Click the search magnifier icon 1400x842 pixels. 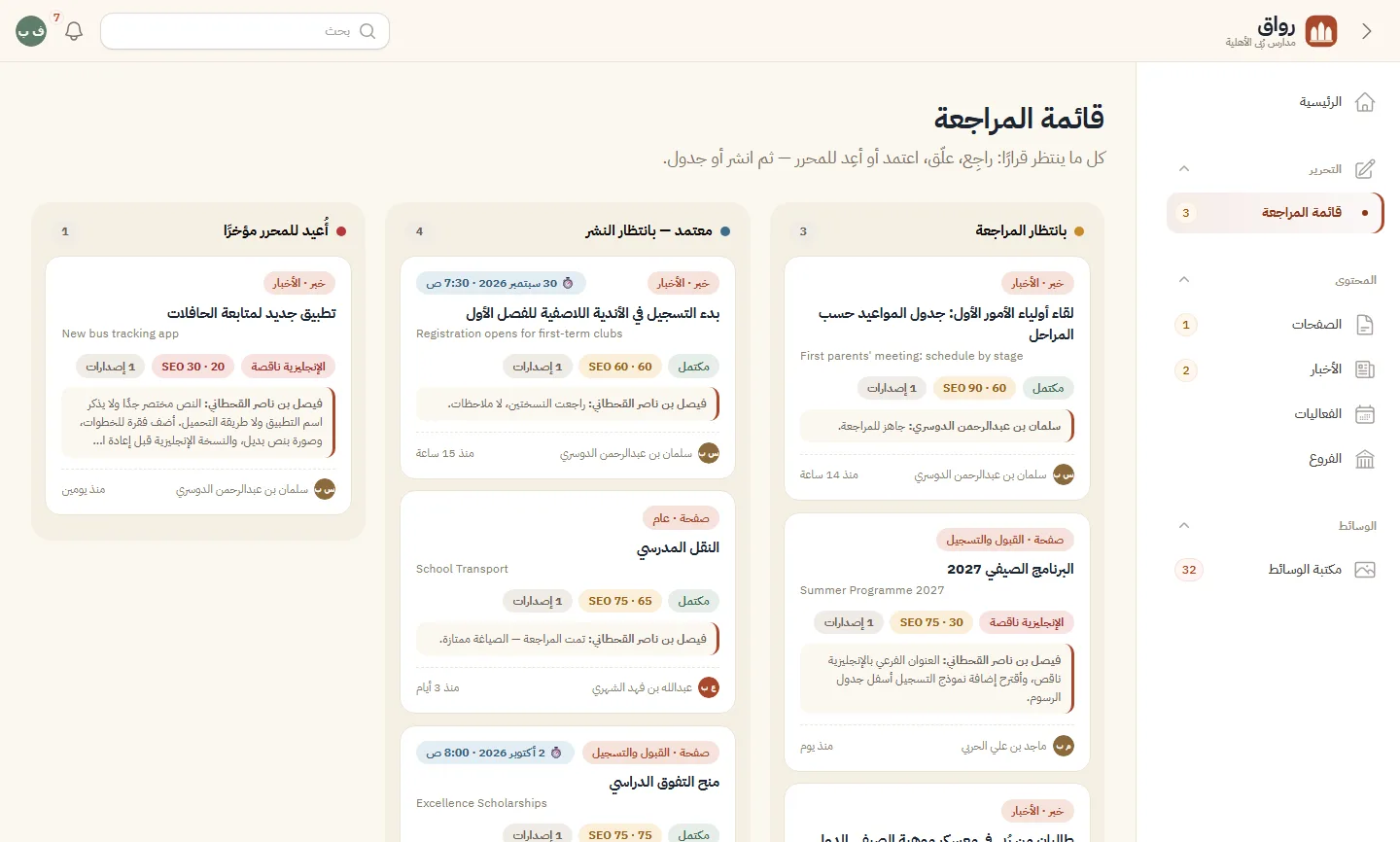367,31
